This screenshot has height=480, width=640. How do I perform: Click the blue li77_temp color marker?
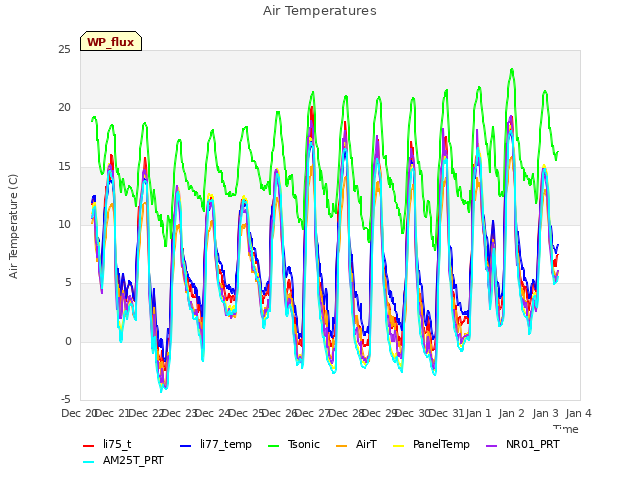pos(186,446)
